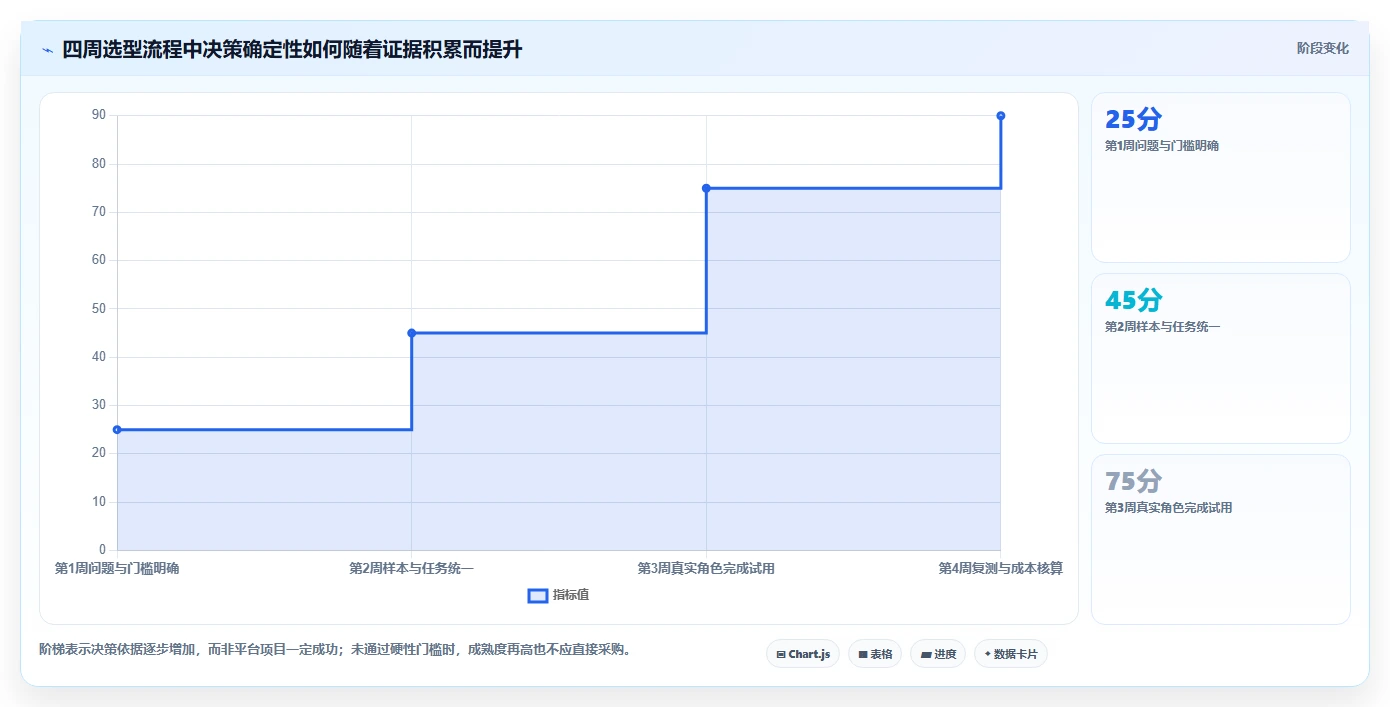Click the 75分 value in the third card
This screenshot has width=1390, height=707.
1133,481
